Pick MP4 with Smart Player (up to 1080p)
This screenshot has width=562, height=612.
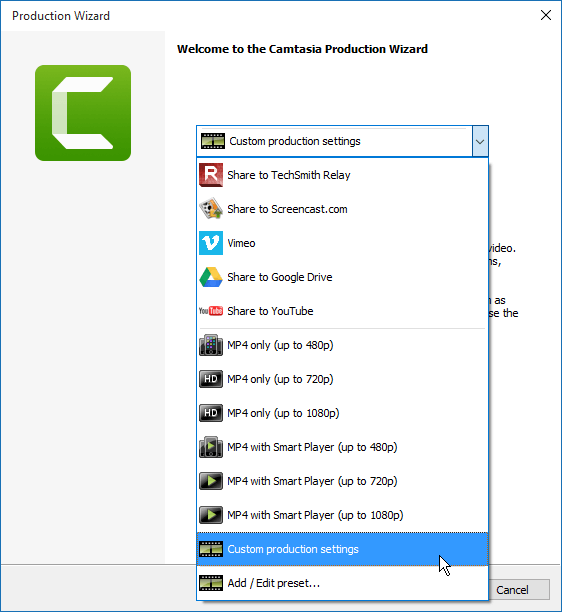[342, 515]
